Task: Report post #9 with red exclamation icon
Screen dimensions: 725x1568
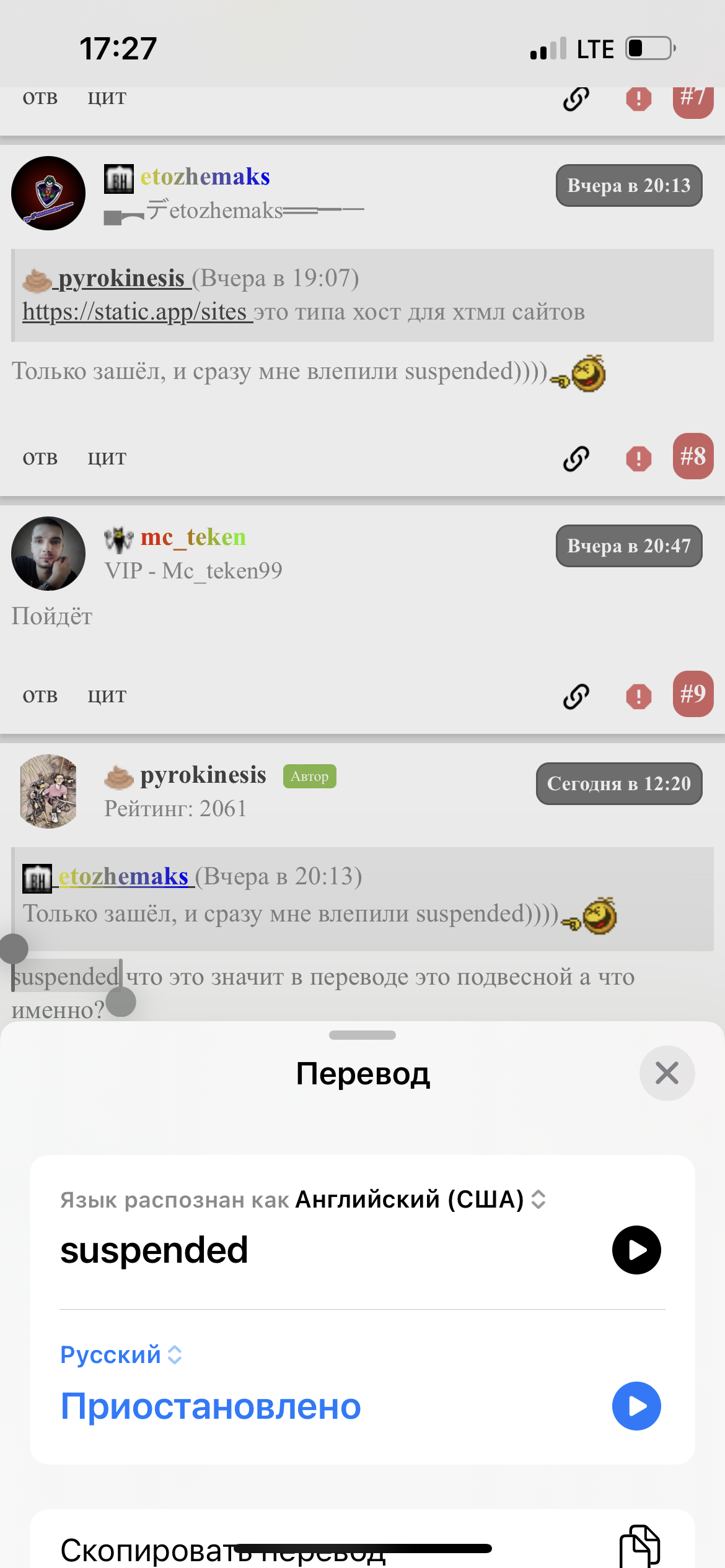Action: [x=638, y=696]
